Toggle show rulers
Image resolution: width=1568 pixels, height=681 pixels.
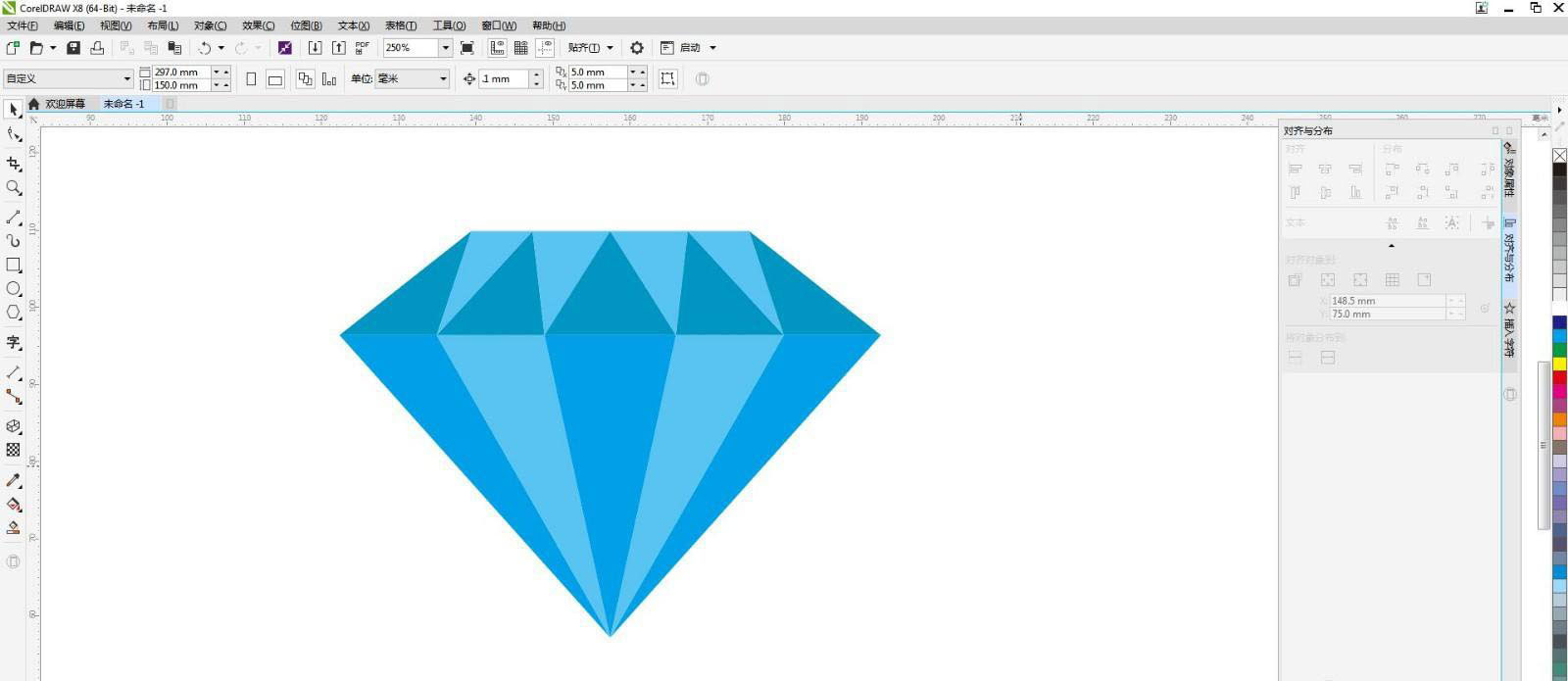coord(497,47)
